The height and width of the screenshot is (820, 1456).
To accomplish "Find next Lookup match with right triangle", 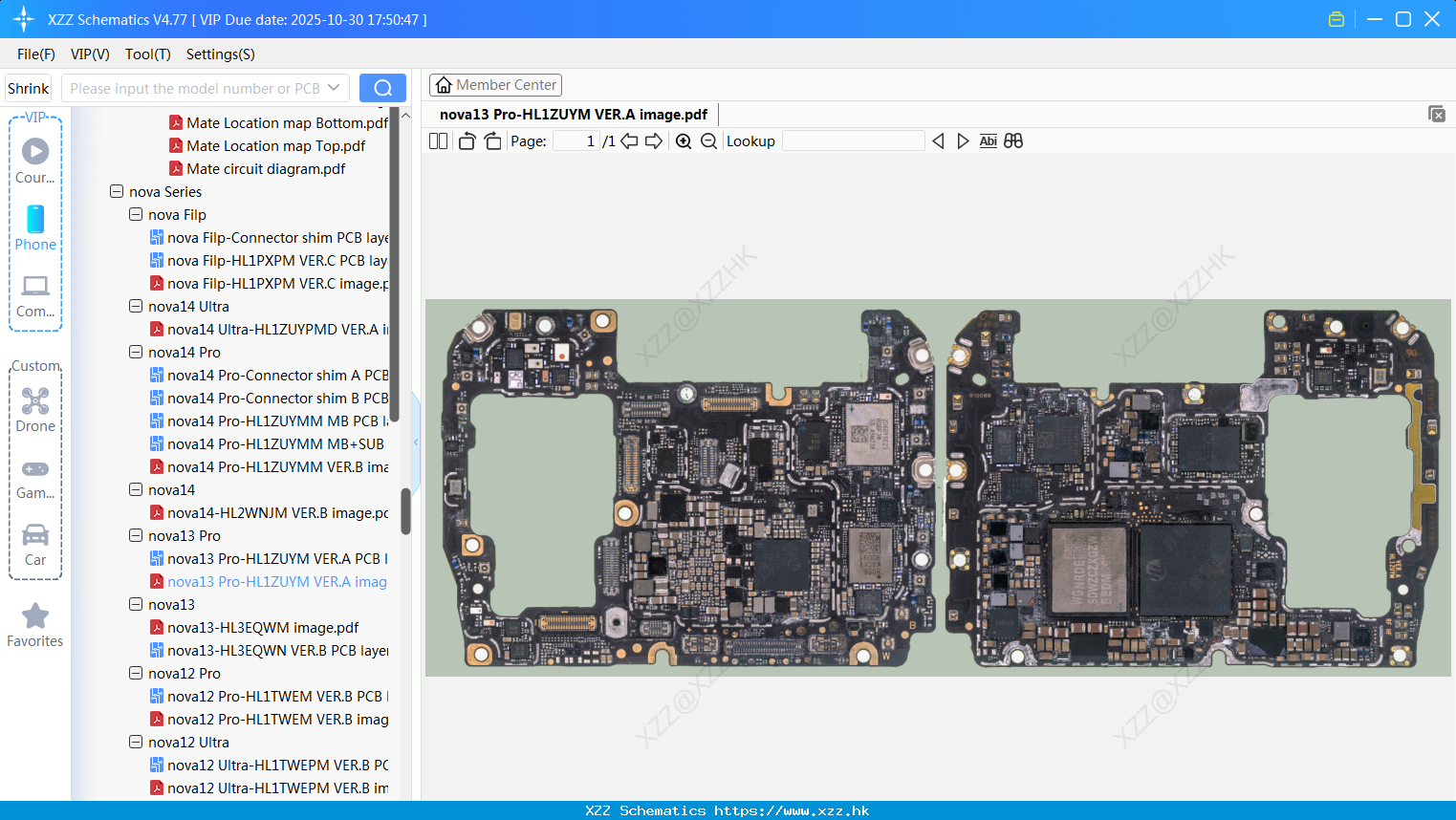I will point(963,141).
